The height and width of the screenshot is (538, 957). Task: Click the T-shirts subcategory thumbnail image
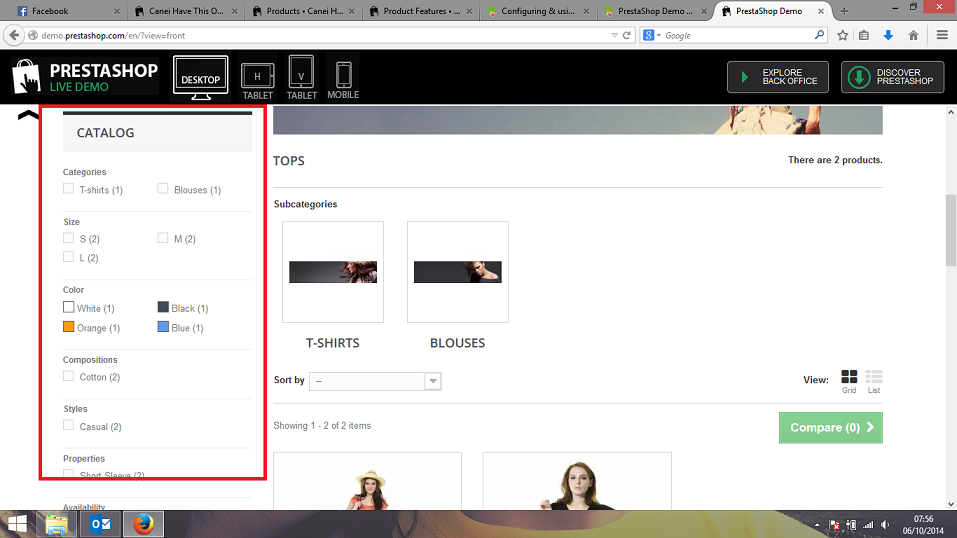333,272
